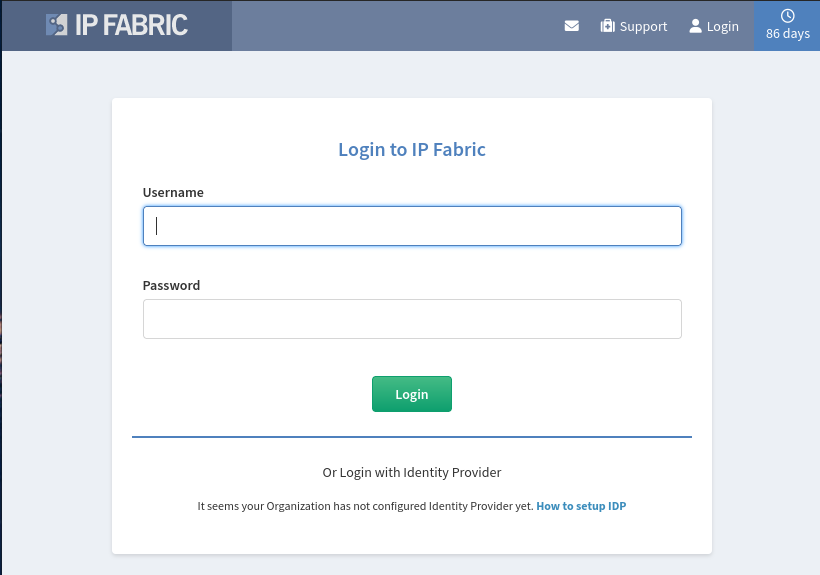Click the Password field label

tap(172, 285)
